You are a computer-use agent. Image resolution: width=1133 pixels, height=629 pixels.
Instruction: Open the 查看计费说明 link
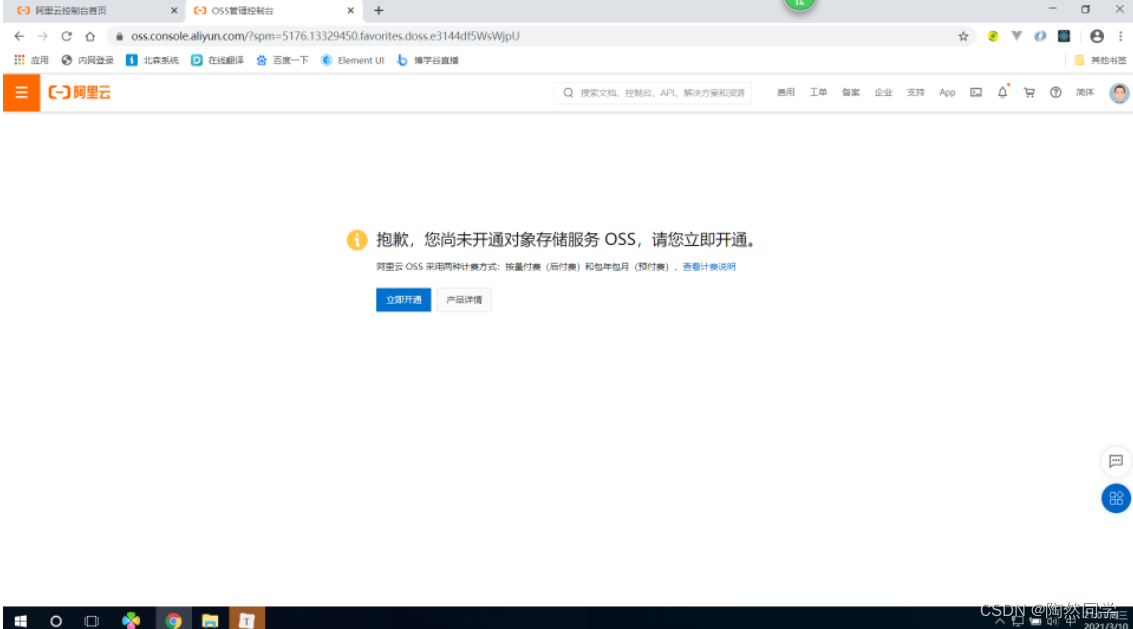click(x=709, y=267)
